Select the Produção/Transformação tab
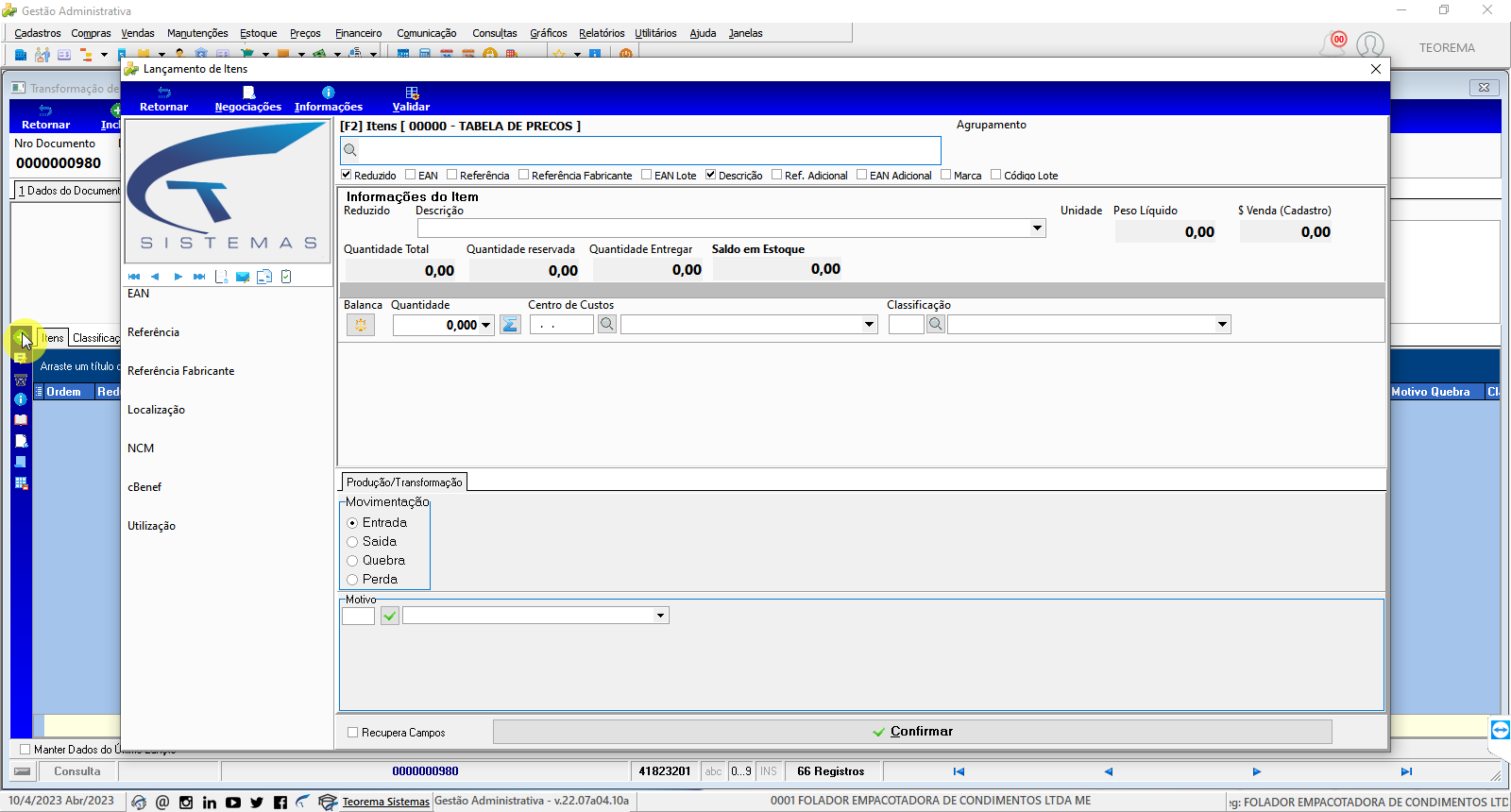 (x=404, y=482)
